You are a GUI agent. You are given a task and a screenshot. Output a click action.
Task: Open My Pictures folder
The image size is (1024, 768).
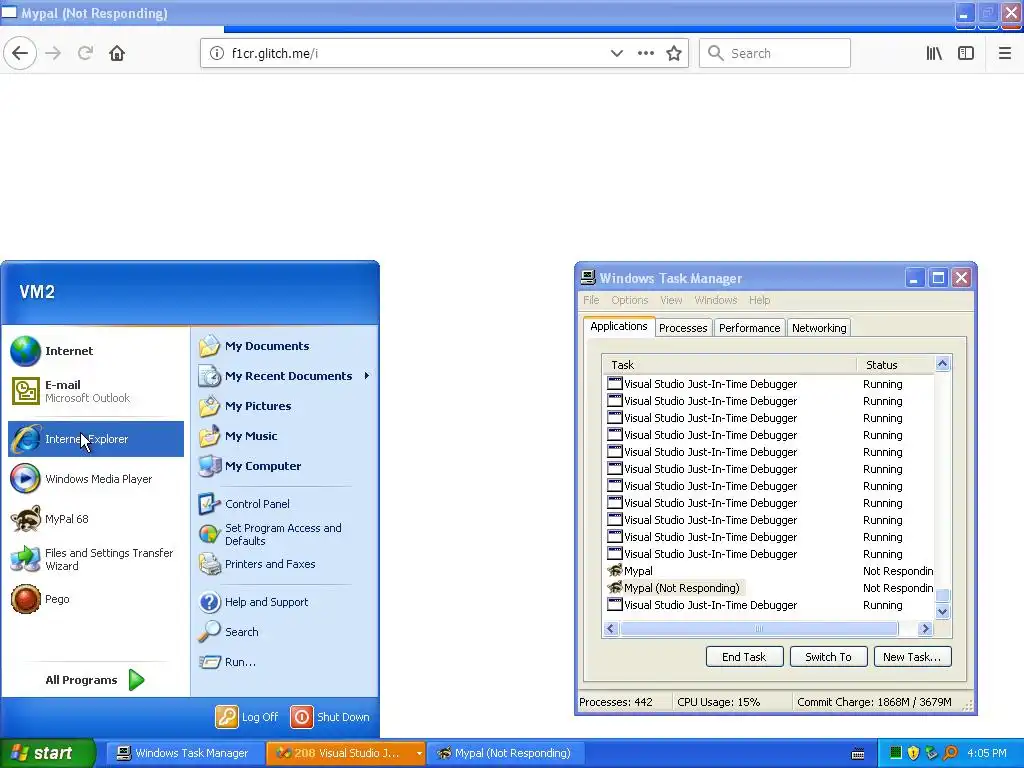click(285, 406)
